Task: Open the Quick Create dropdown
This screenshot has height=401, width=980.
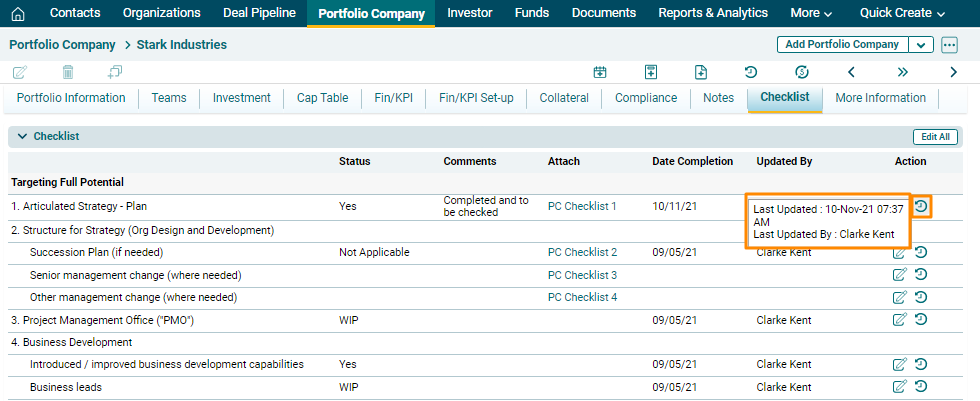Action: (902, 13)
